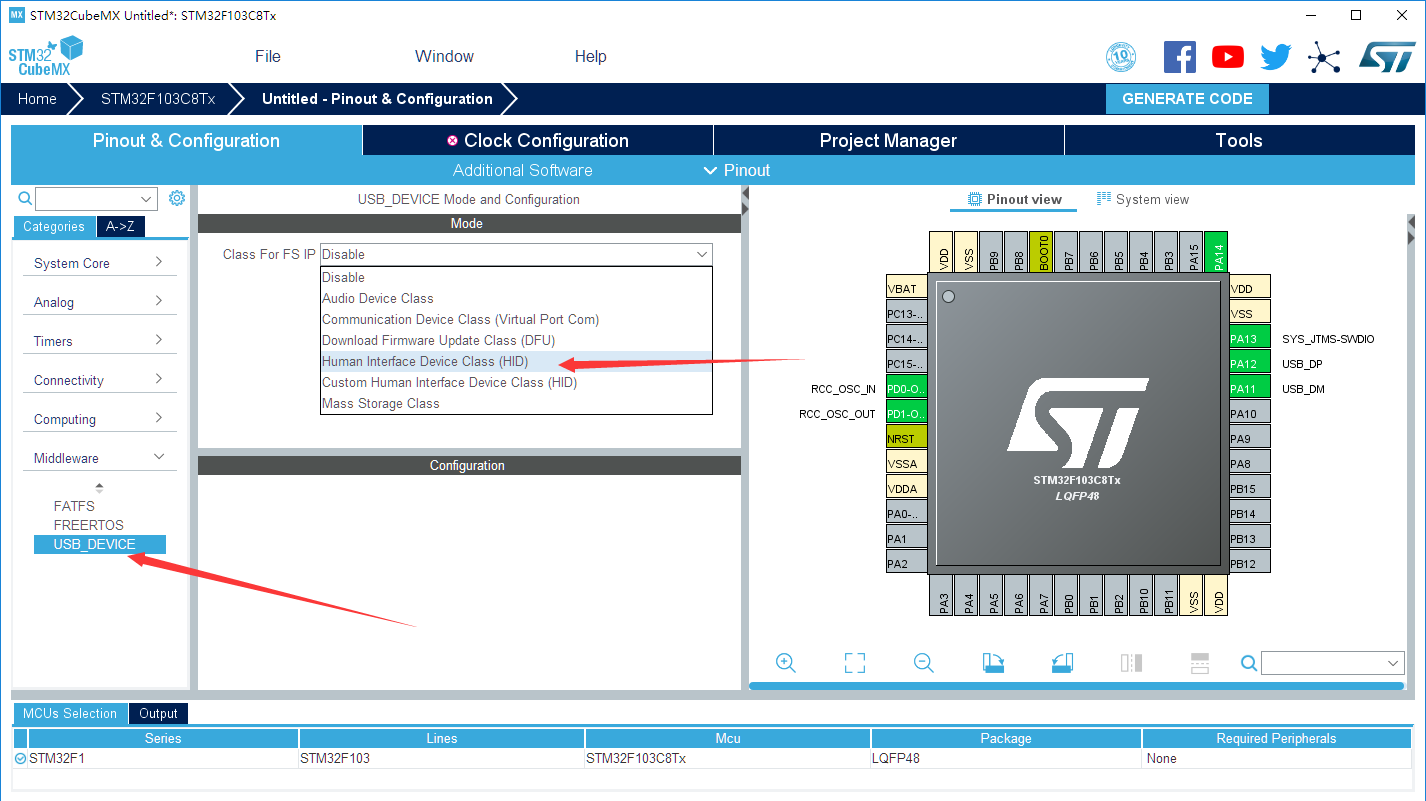The height and width of the screenshot is (801, 1426).
Task: Click the ST logo in header
Action: [x=1387, y=57]
